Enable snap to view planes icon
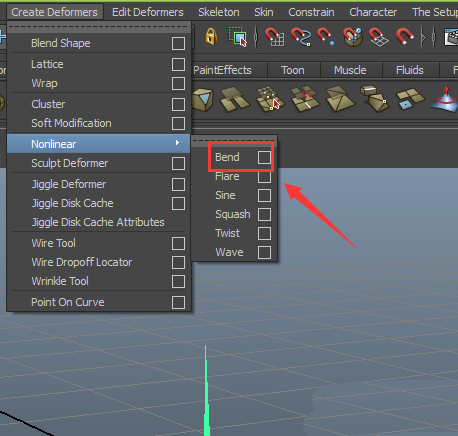Screen dimensions: 458x436 coord(379,37)
